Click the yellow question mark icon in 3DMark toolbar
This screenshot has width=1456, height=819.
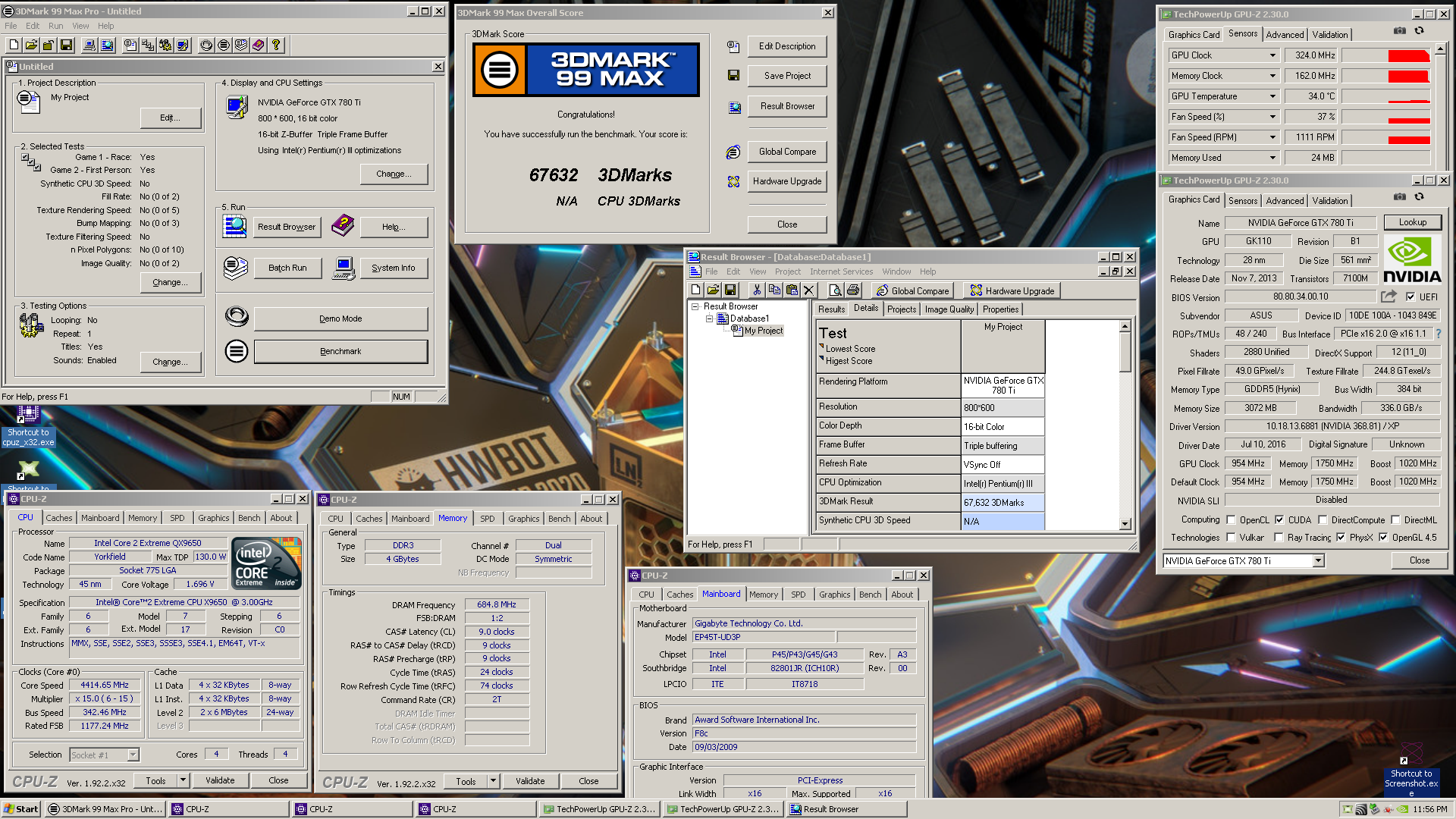click(276, 45)
